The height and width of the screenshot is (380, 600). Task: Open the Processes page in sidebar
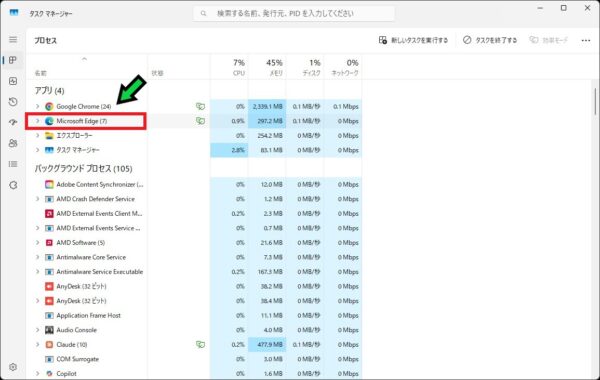[x=13, y=60]
